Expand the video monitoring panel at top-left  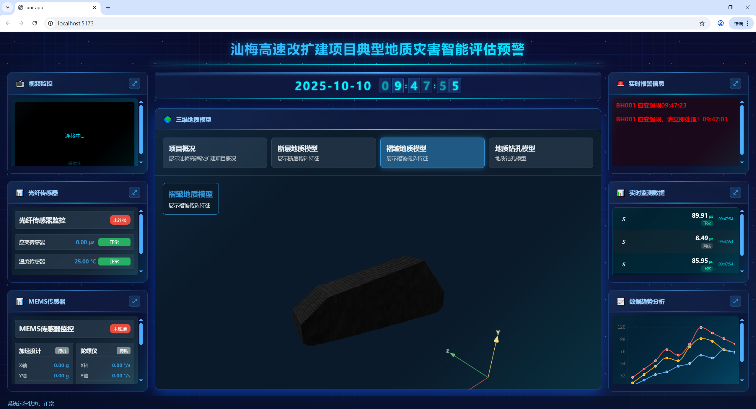[135, 84]
